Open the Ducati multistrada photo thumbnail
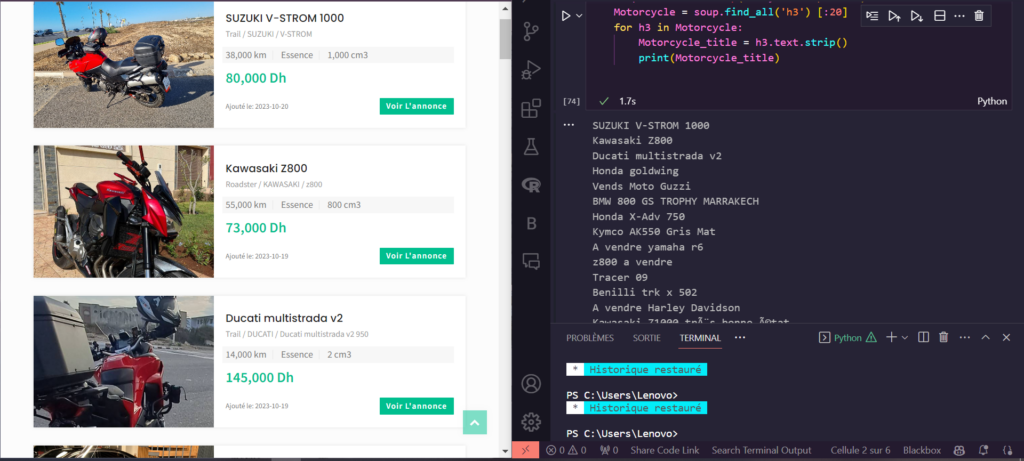Viewport: 1024px width, 461px height. pos(123,361)
